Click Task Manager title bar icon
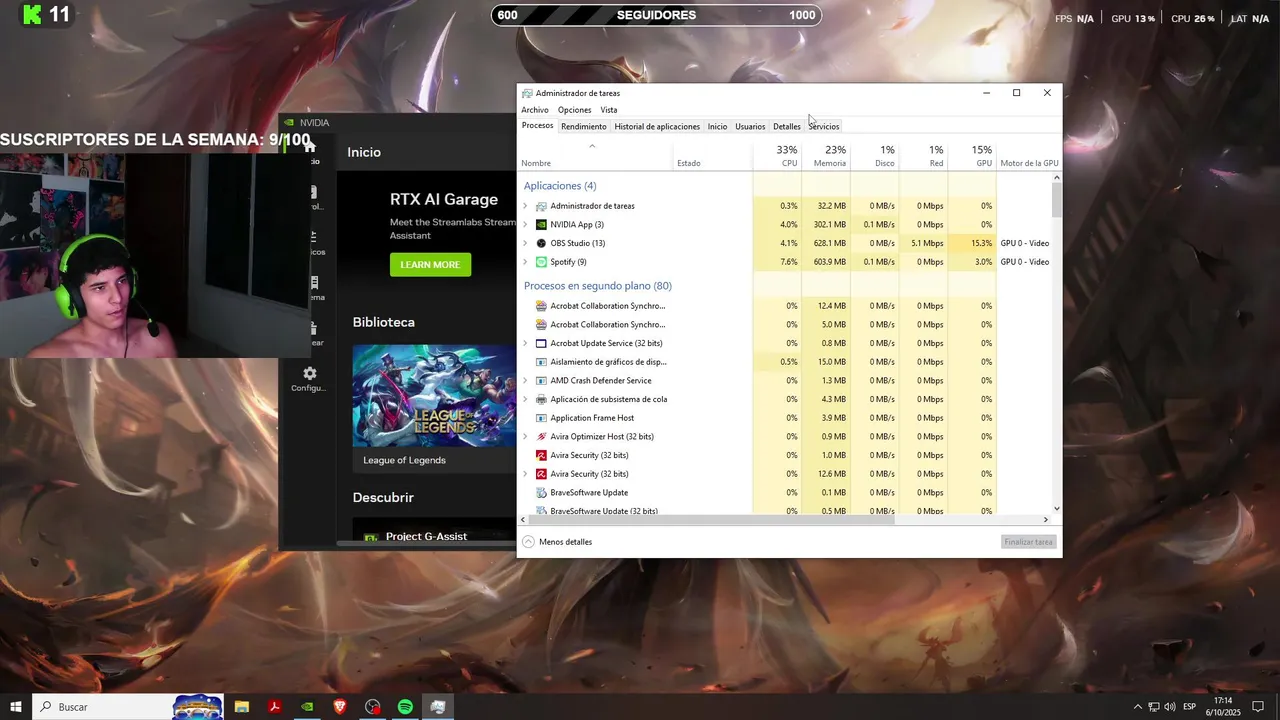This screenshot has width=1280, height=720. point(527,93)
